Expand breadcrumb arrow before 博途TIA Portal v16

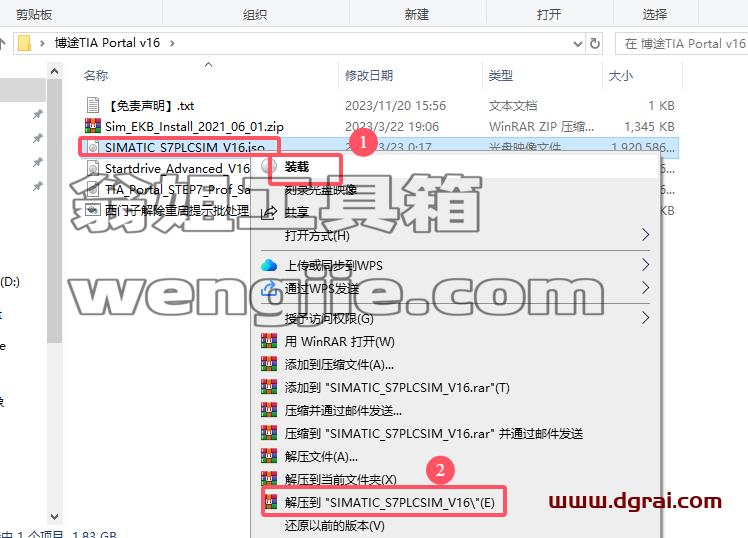(42, 43)
